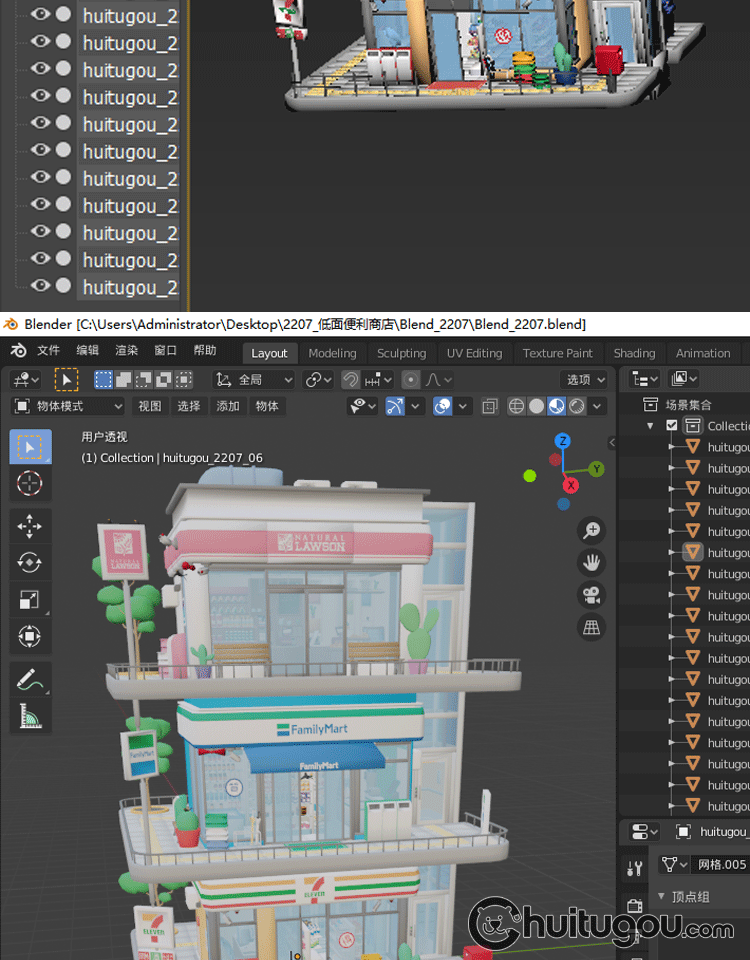Click the hand pan view icon
Image resolution: width=750 pixels, height=960 pixels.
tap(592, 563)
